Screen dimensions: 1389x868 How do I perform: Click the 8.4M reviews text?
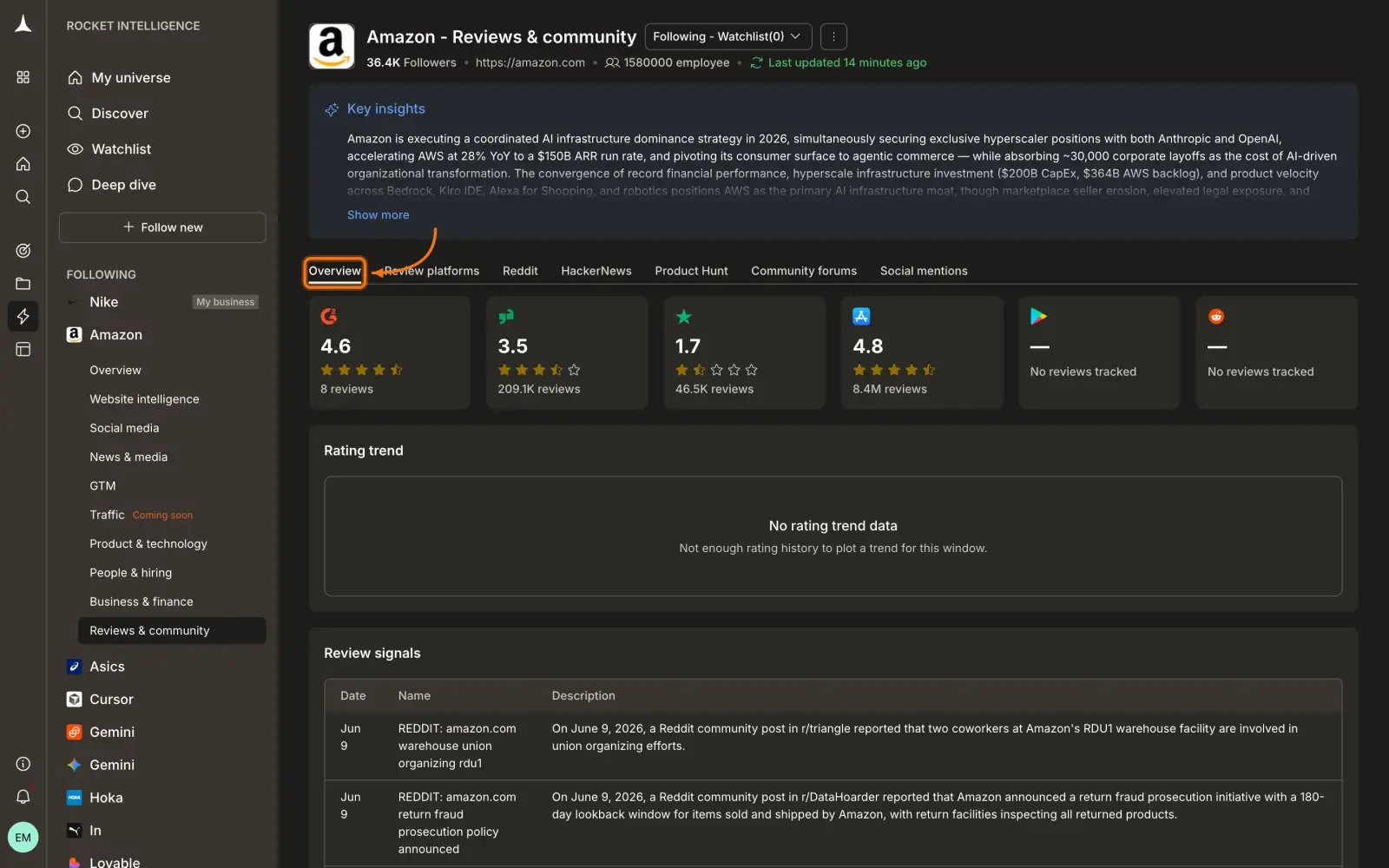pos(890,389)
